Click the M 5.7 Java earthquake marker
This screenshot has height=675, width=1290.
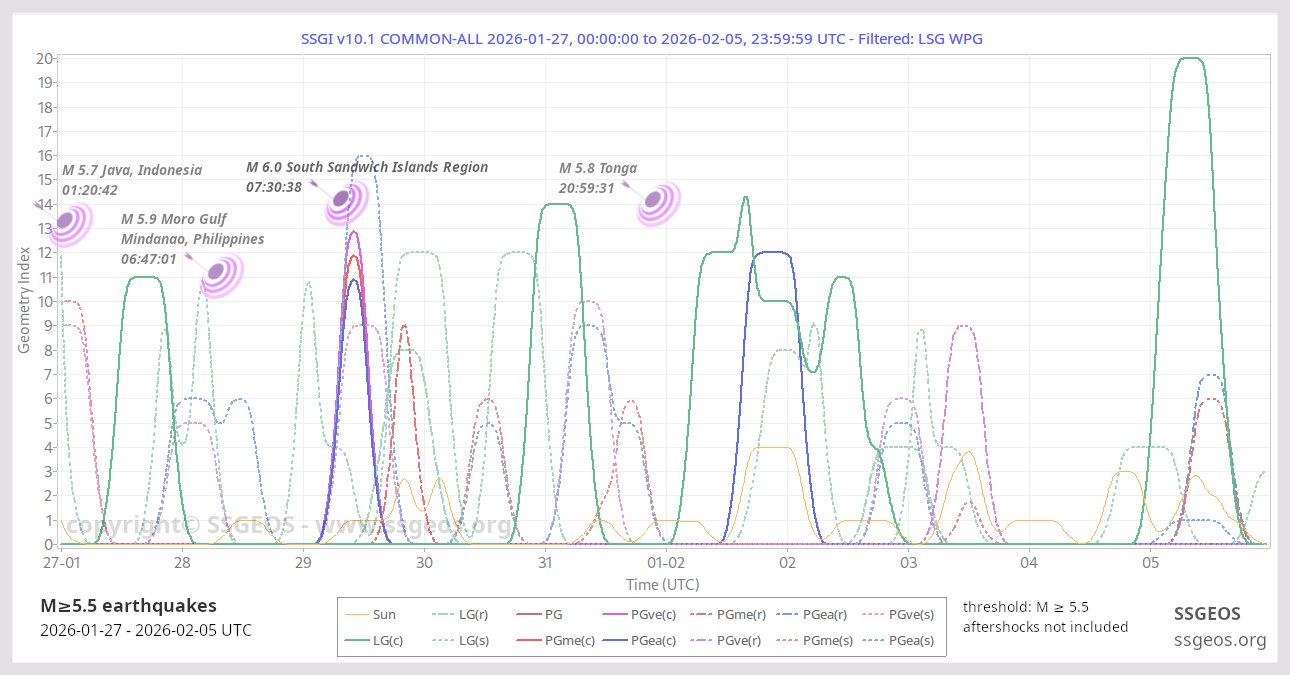pyautogui.click(x=68, y=222)
